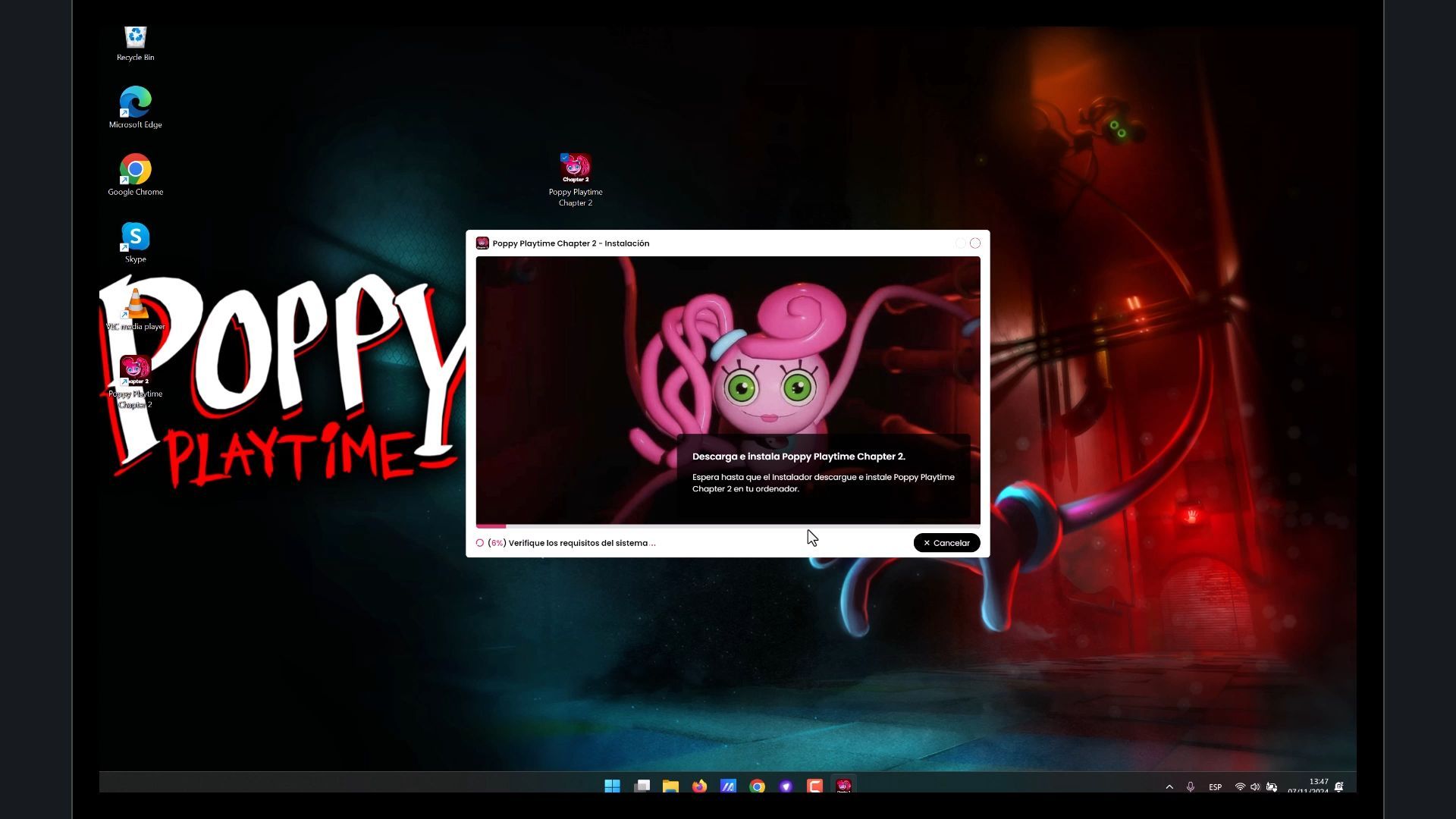Click the installer banner image of Mommy Long Legs
The height and width of the screenshot is (819, 1456).
(728, 390)
